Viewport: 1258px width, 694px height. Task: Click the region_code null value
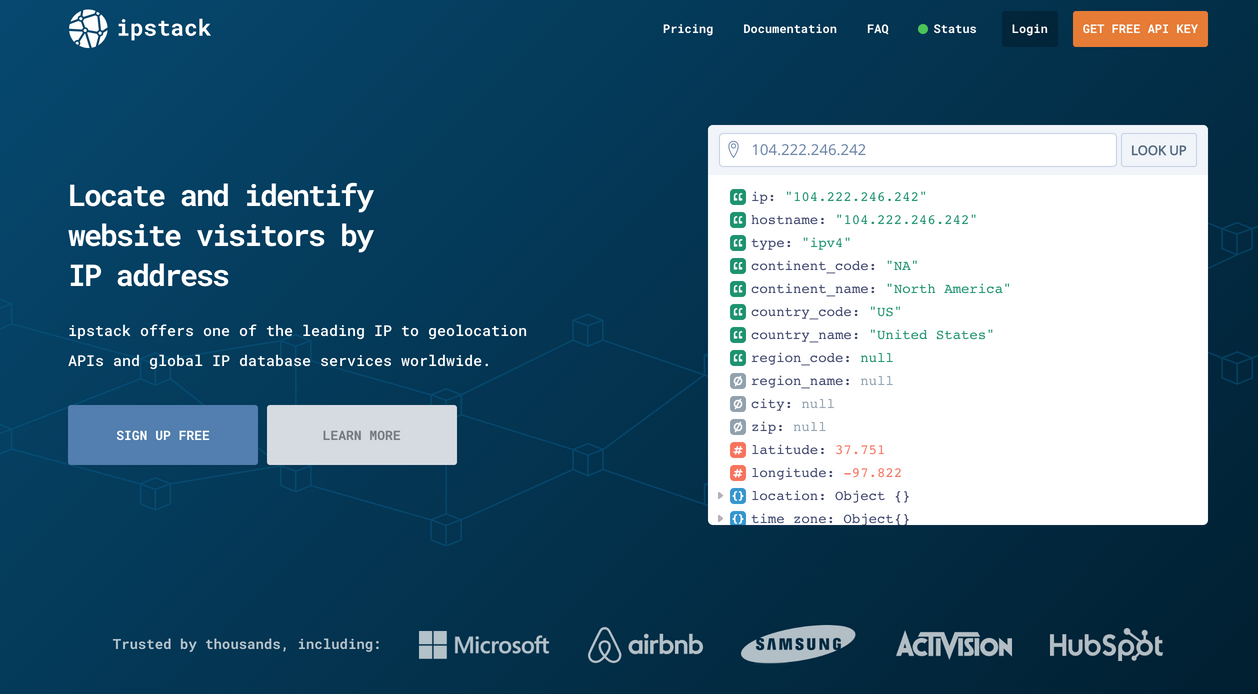click(x=877, y=358)
